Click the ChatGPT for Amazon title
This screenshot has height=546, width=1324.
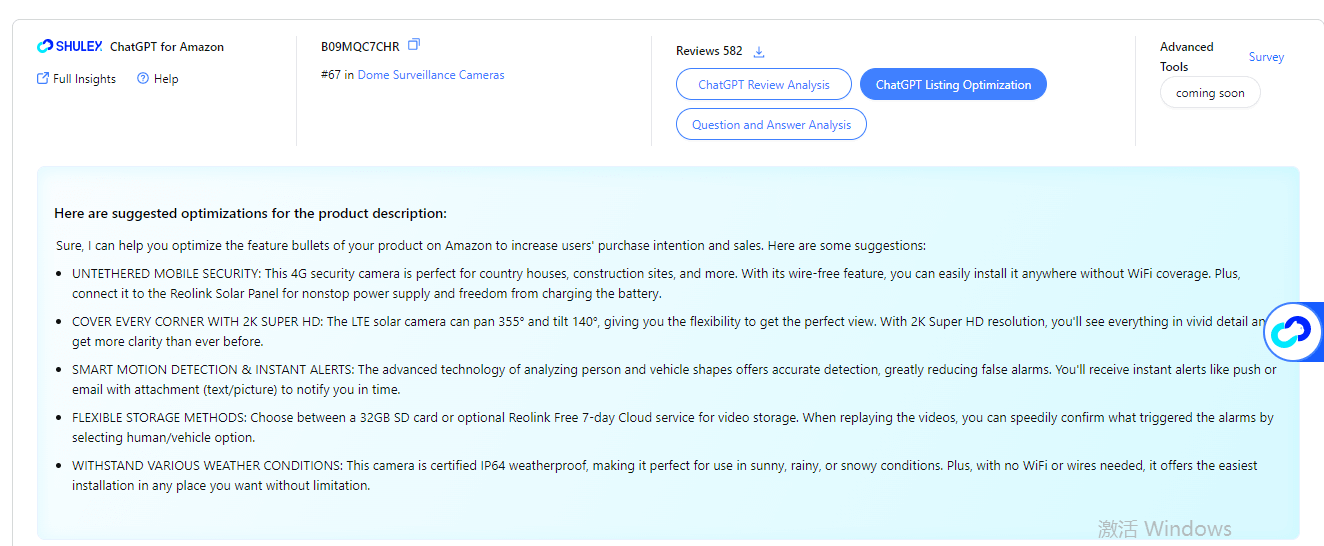point(167,47)
